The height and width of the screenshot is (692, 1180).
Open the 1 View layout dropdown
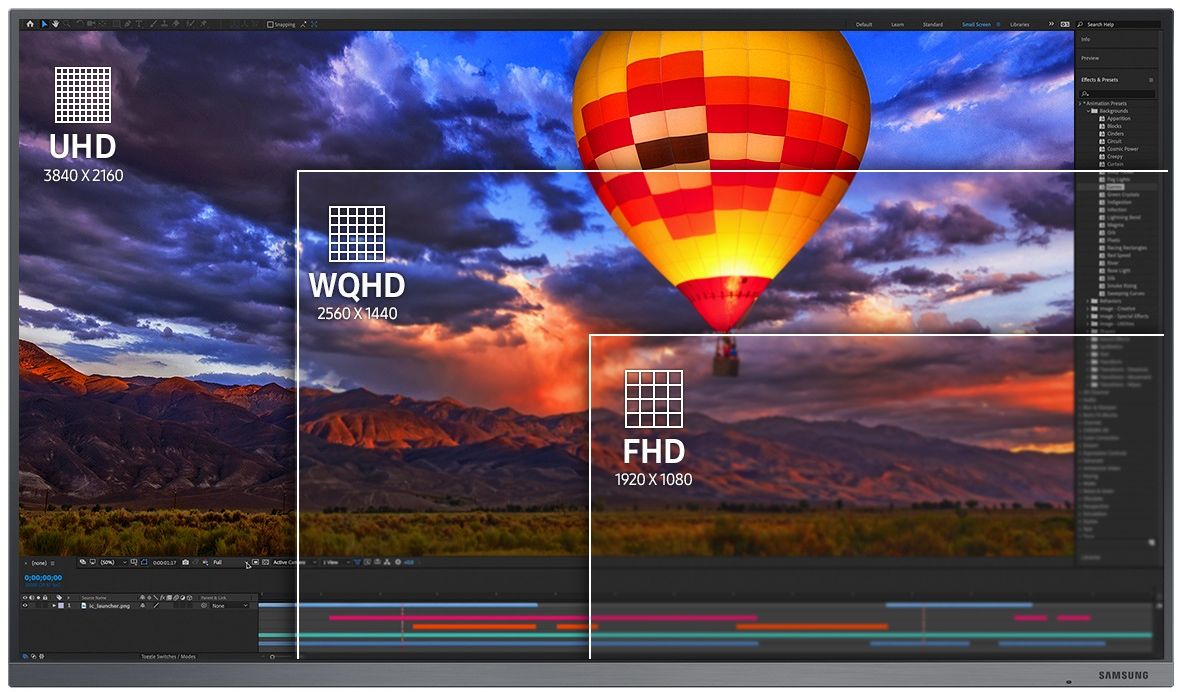tap(336, 563)
